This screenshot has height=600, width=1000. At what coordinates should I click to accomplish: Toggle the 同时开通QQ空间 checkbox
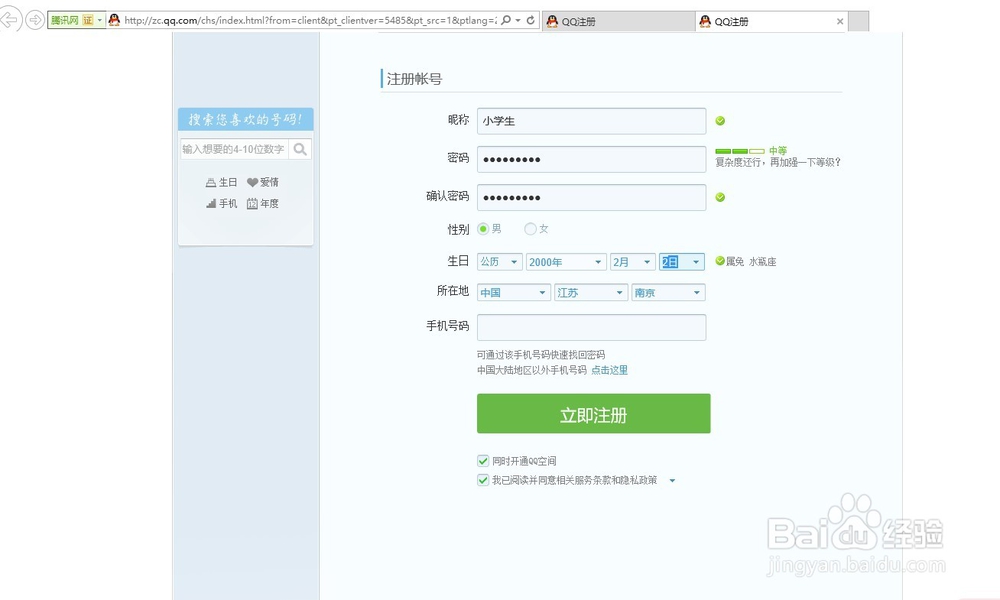coord(483,460)
